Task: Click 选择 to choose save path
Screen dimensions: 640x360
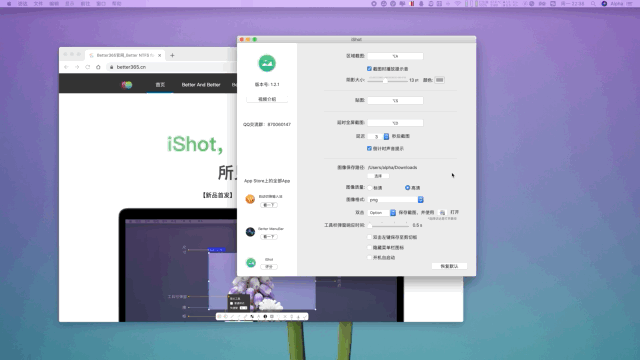Action: point(378,176)
